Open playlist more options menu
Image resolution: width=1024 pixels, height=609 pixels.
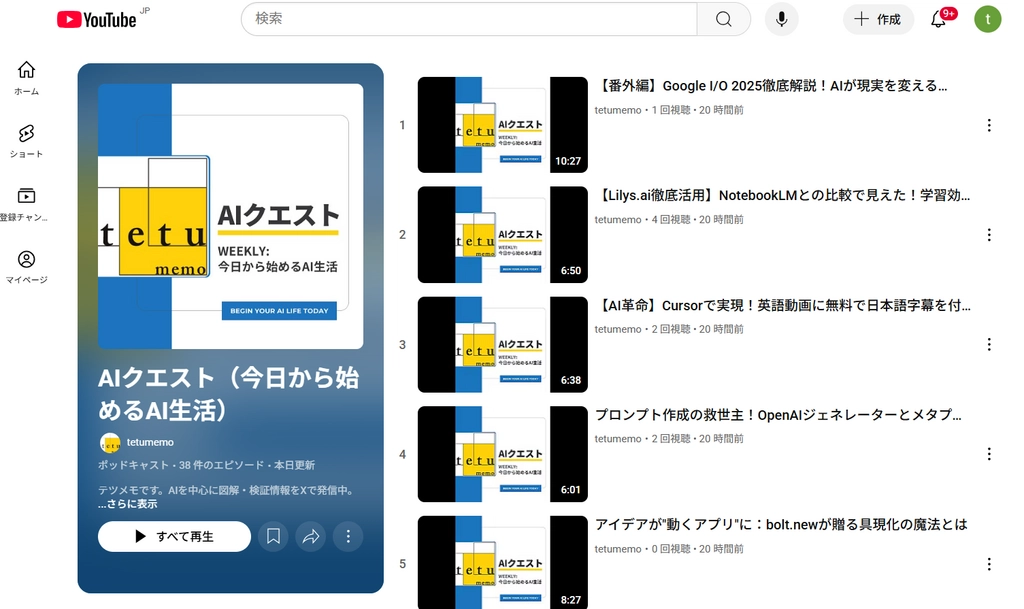click(x=348, y=537)
